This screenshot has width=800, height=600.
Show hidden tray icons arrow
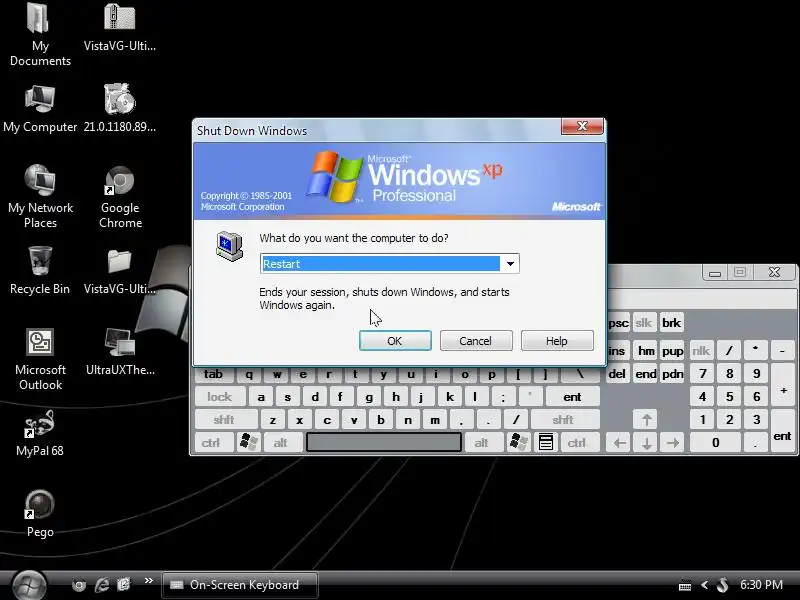point(705,585)
